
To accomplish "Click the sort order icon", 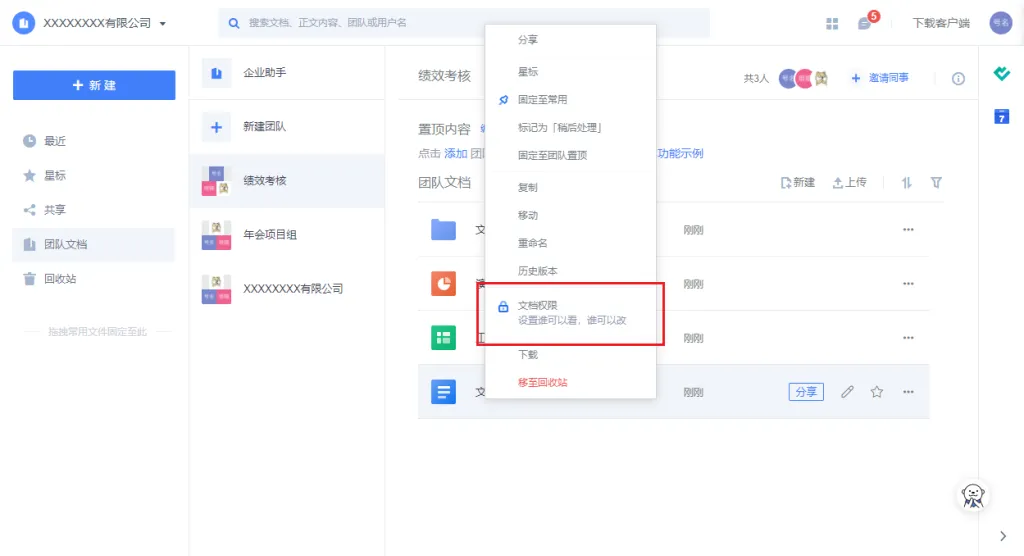I will pos(906,183).
